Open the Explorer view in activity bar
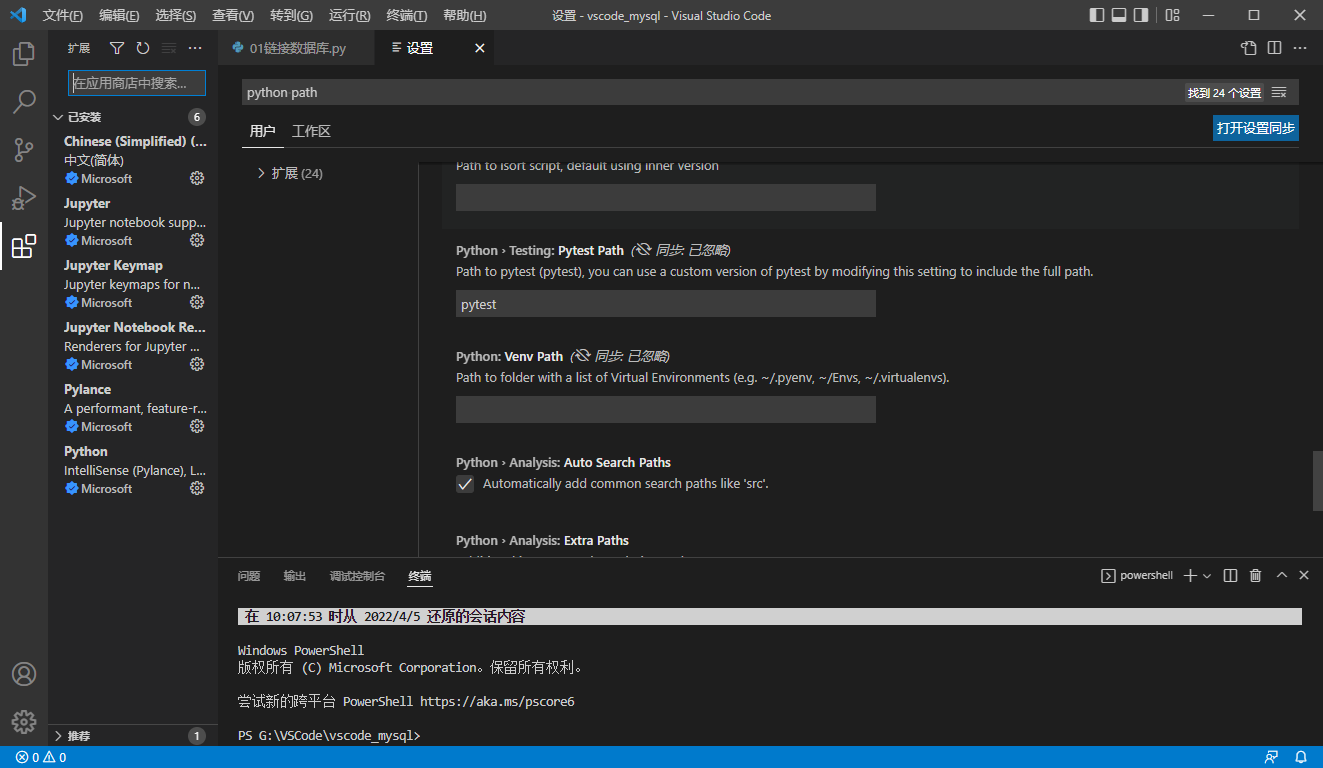This screenshot has height=768, width=1323. [24, 54]
